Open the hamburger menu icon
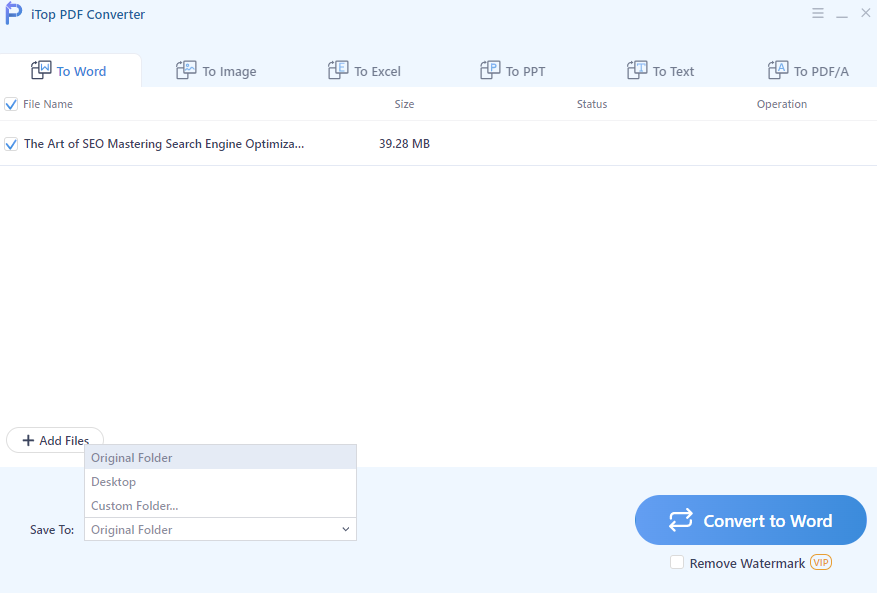Image resolution: width=877 pixels, height=593 pixels. tap(818, 13)
